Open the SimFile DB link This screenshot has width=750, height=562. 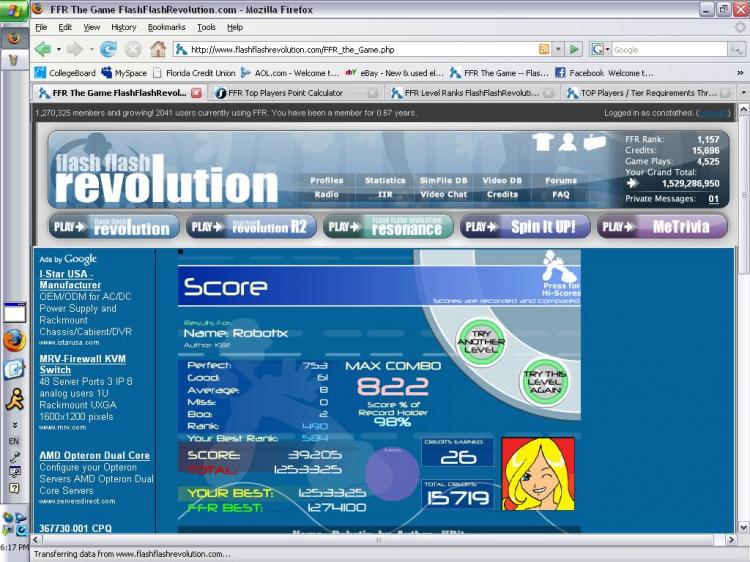[x=443, y=181]
